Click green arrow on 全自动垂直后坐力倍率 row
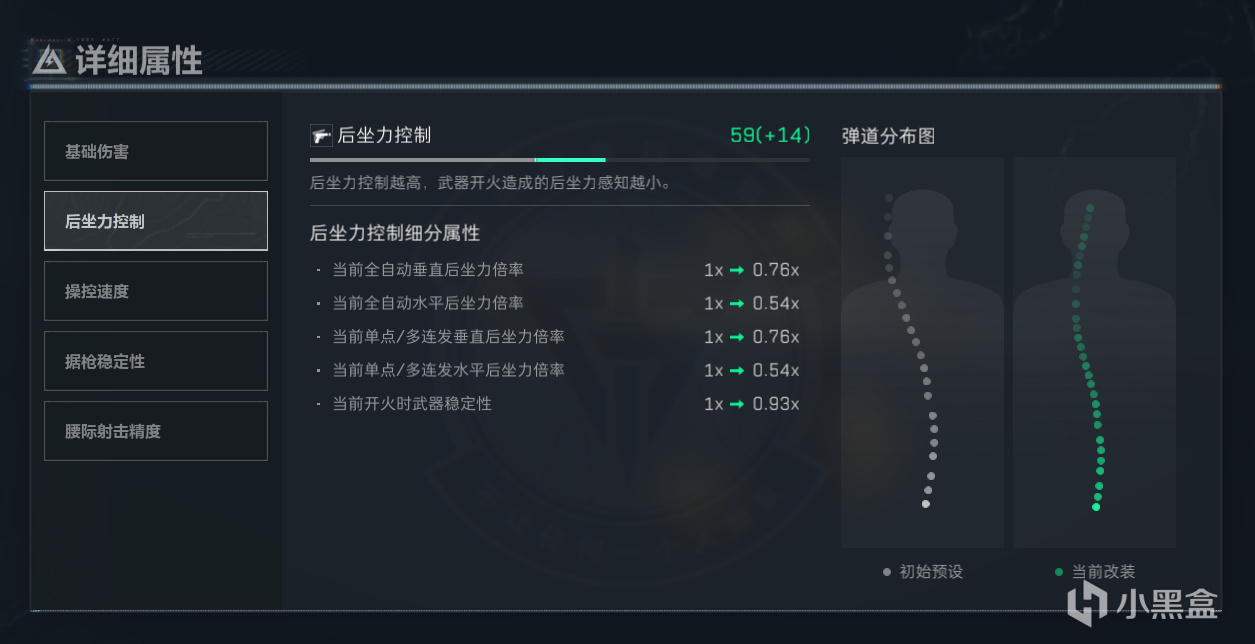 point(736,270)
